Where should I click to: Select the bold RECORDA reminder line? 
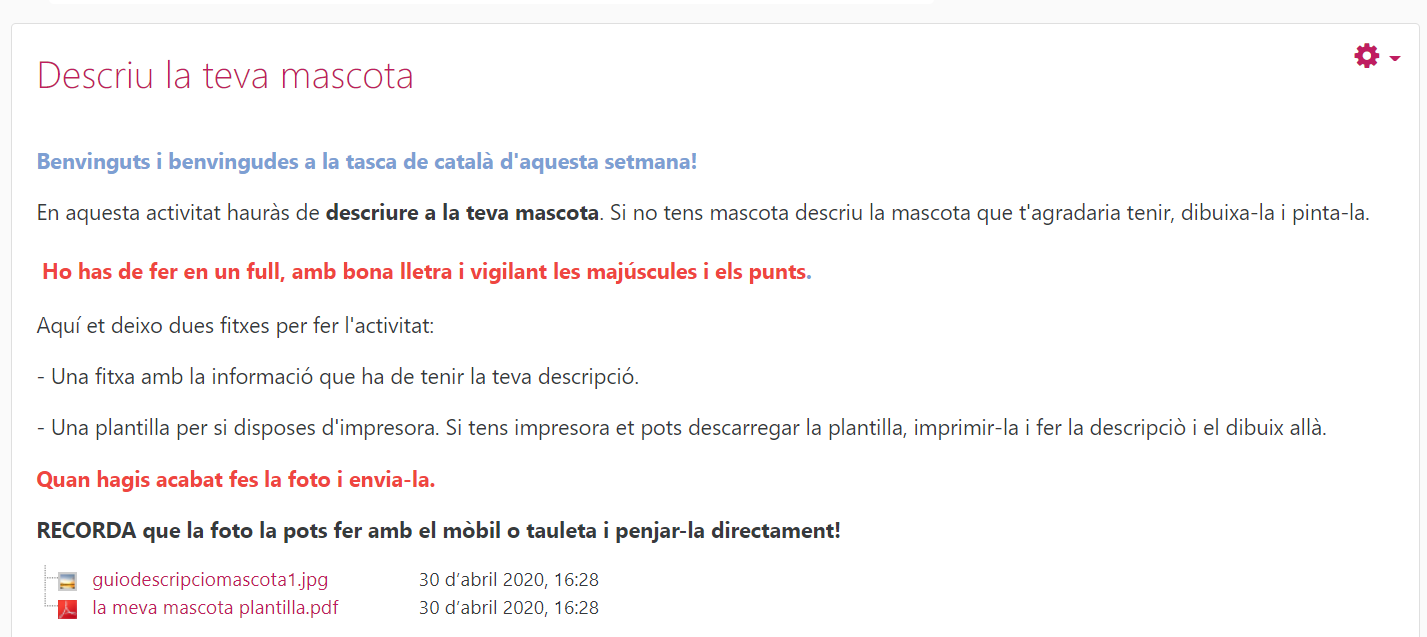(x=438, y=531)
